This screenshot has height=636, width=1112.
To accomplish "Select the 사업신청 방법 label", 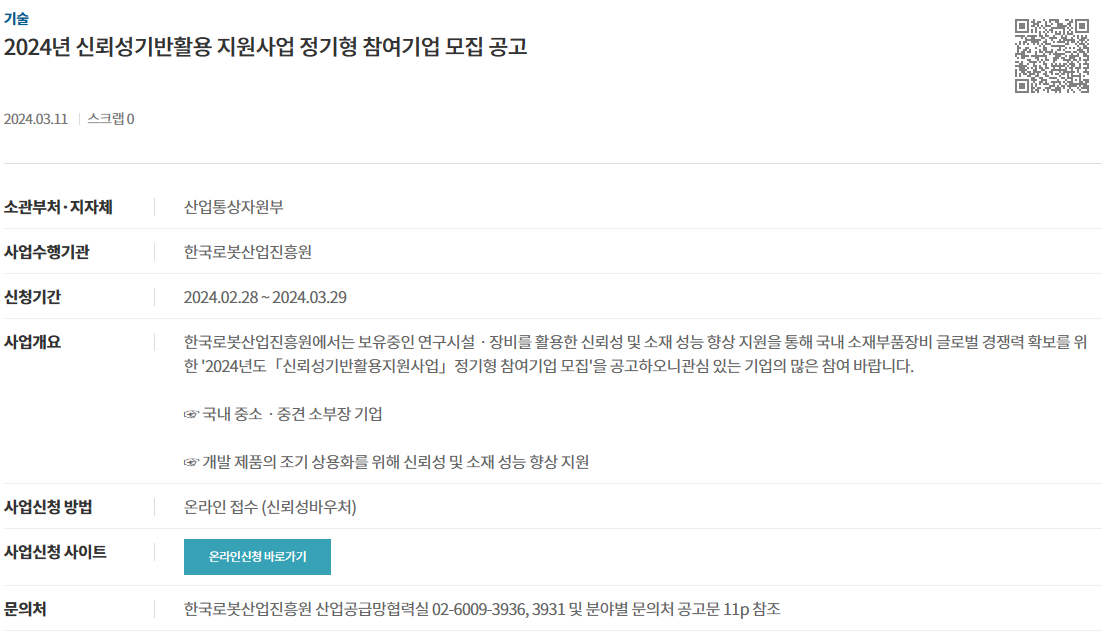I will (x=48, y=507).
